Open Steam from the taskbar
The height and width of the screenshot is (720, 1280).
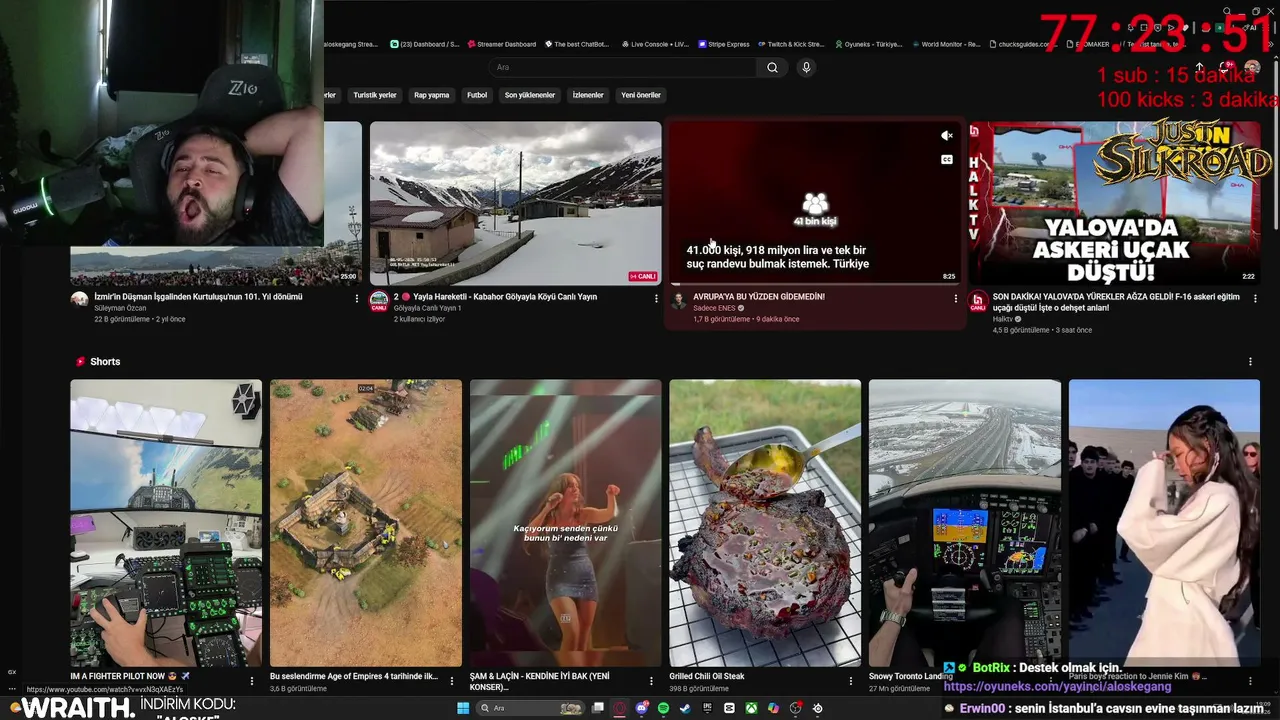point(685,708)
